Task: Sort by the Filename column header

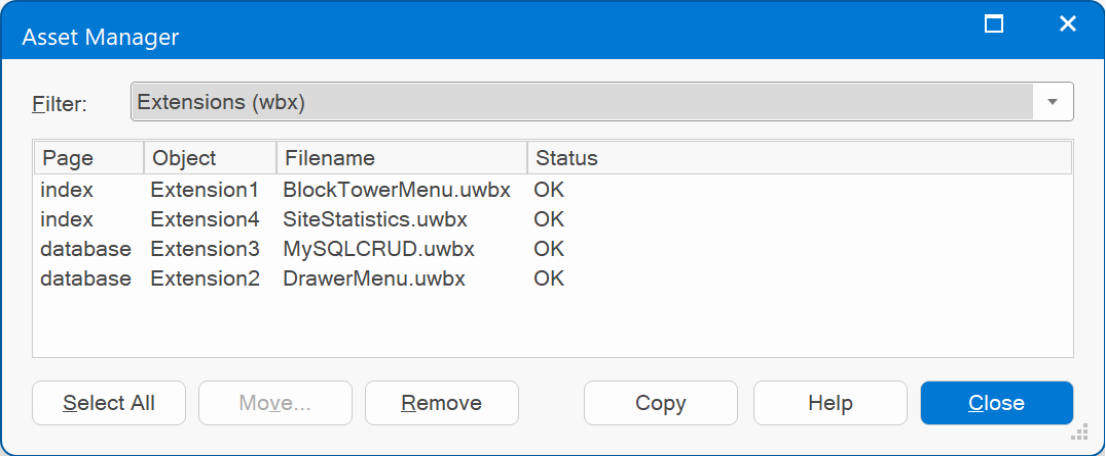Action: point(402,158)
